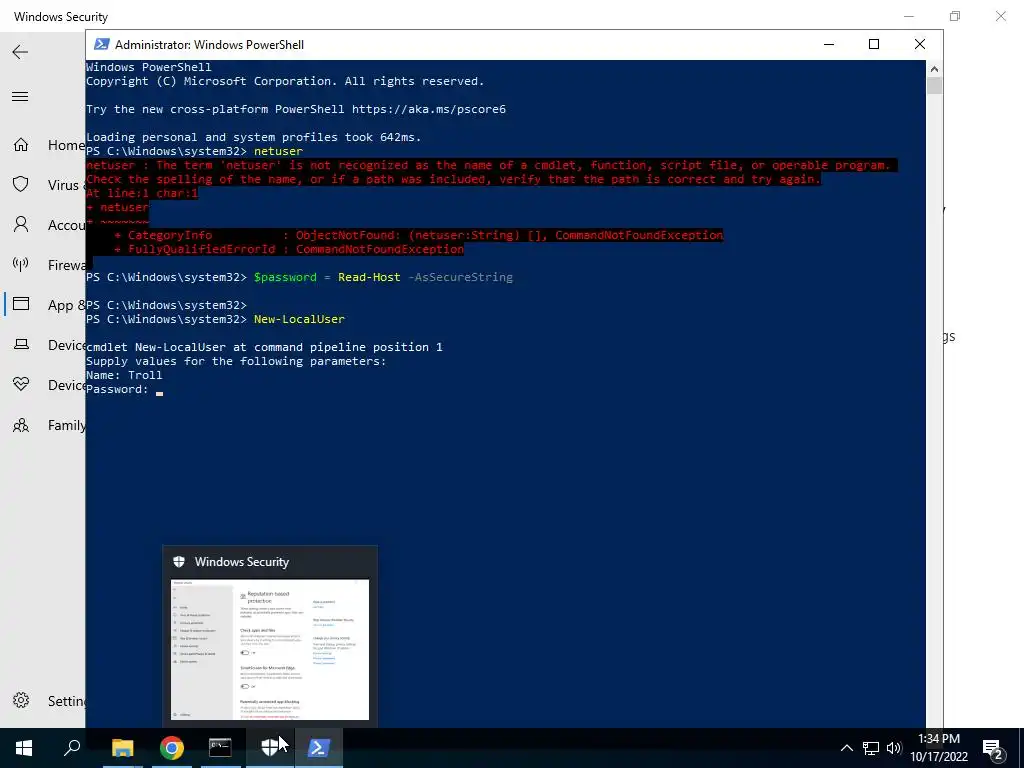Open volume control tray icon
The height and width of the screenshot is (768, 1024).
(x=894, y=748)
